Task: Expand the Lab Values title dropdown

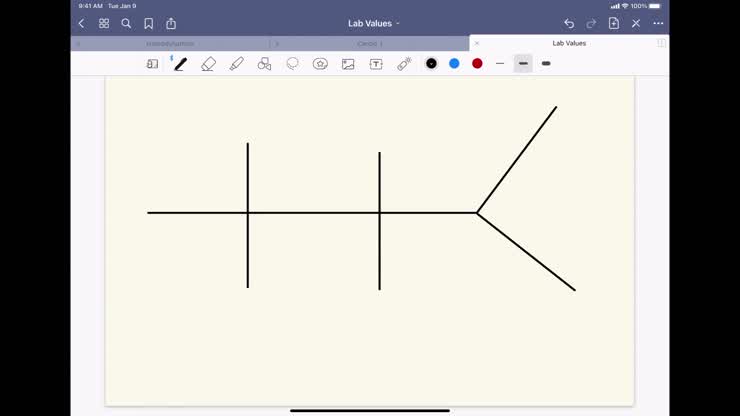Action: [x=374, y=23]
